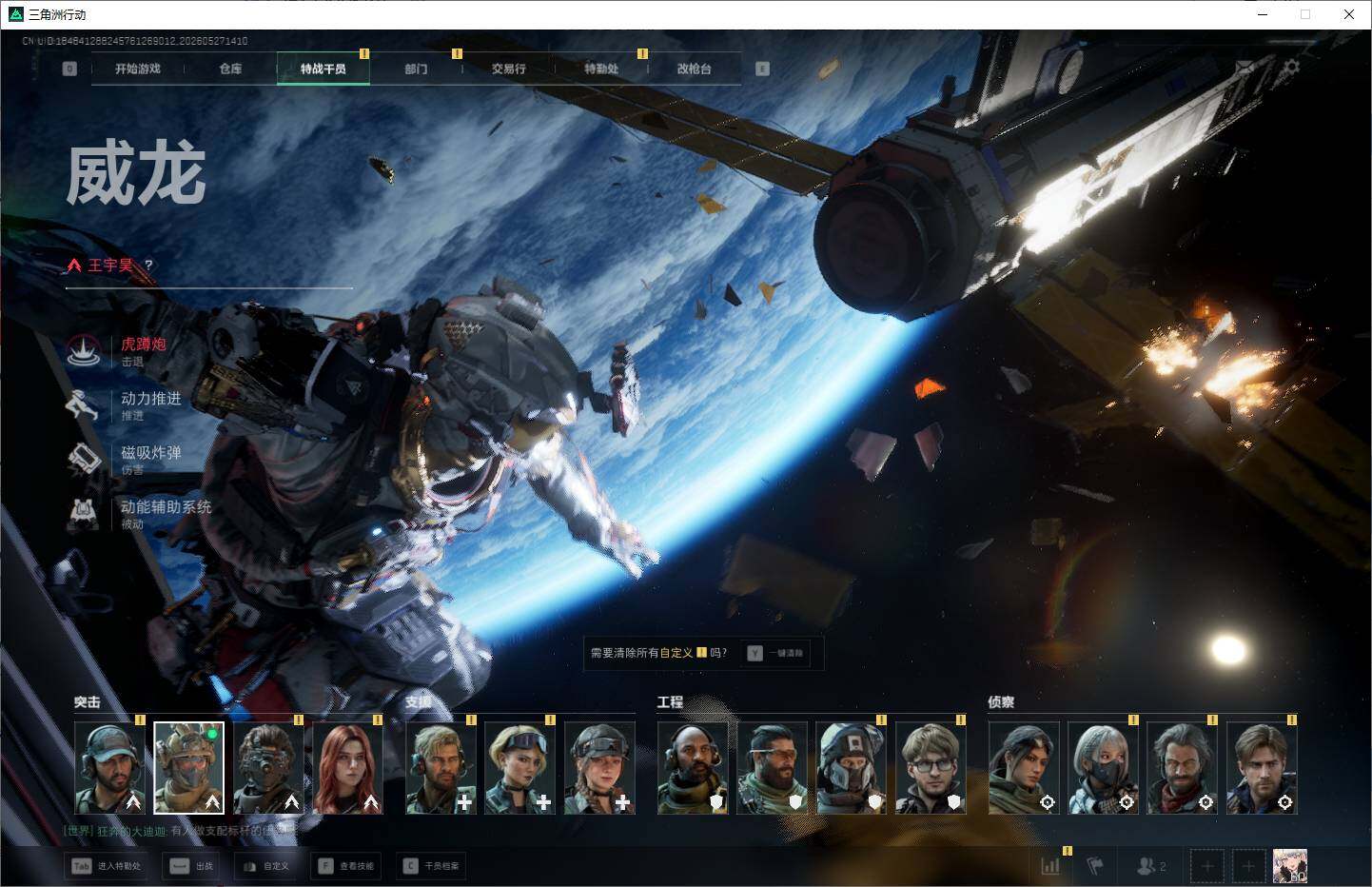
Task: Click the question mark beside 王宇昊
Action: (x=148, y=266)
